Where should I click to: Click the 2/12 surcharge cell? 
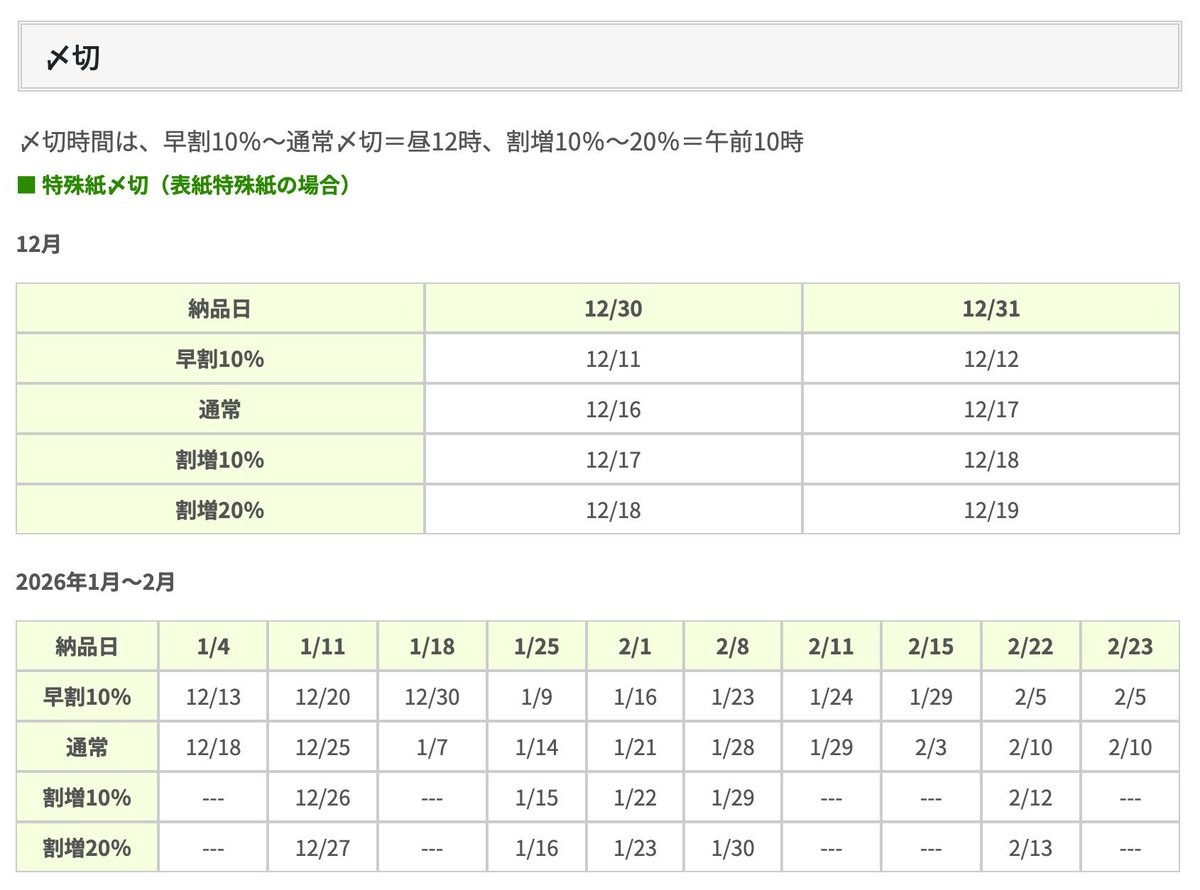pos(1030,798)
